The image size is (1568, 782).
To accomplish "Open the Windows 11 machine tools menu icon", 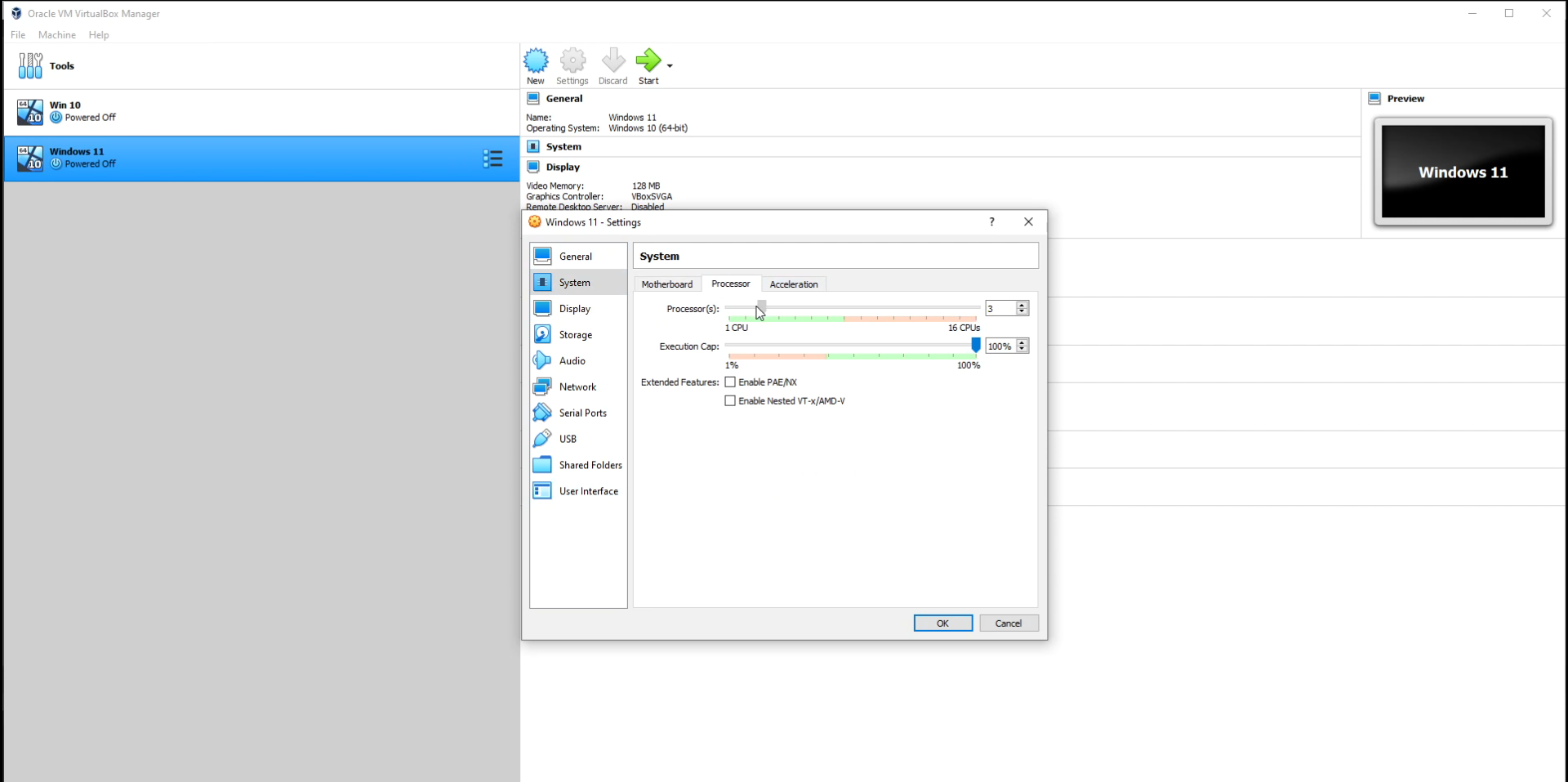I will pyautogui.click(x=492, y=159).
